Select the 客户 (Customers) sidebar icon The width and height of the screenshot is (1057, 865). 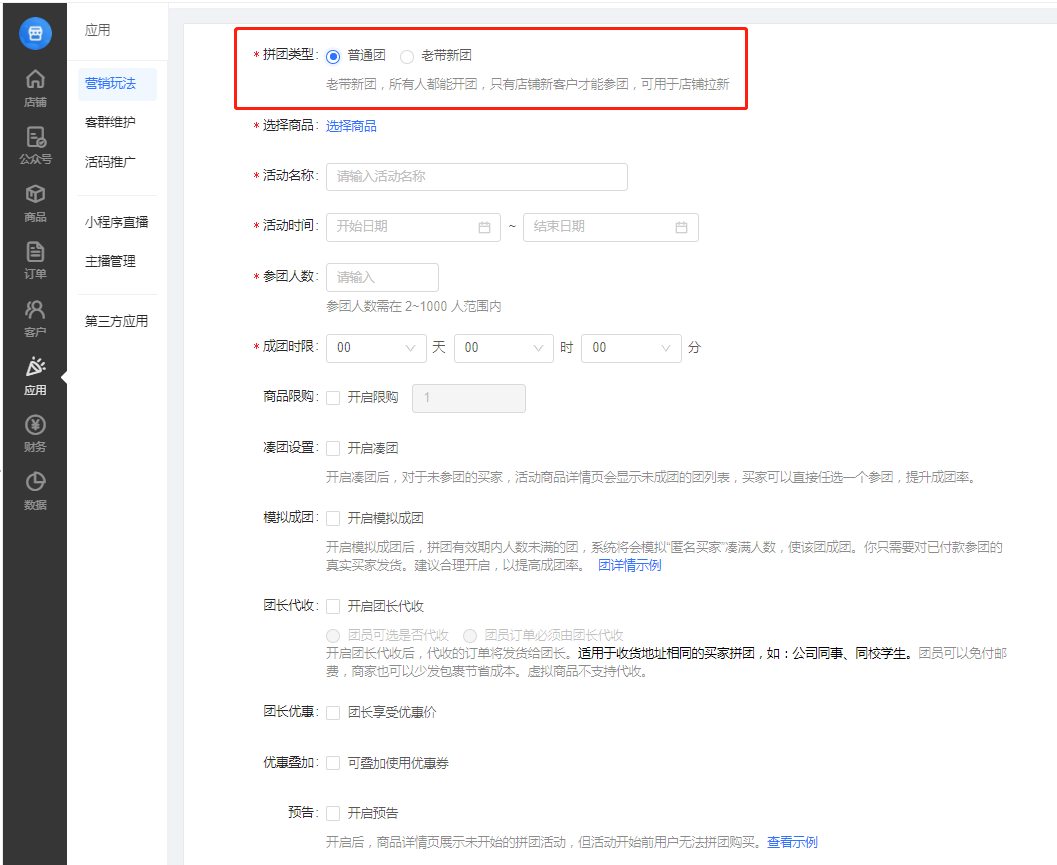35,316
